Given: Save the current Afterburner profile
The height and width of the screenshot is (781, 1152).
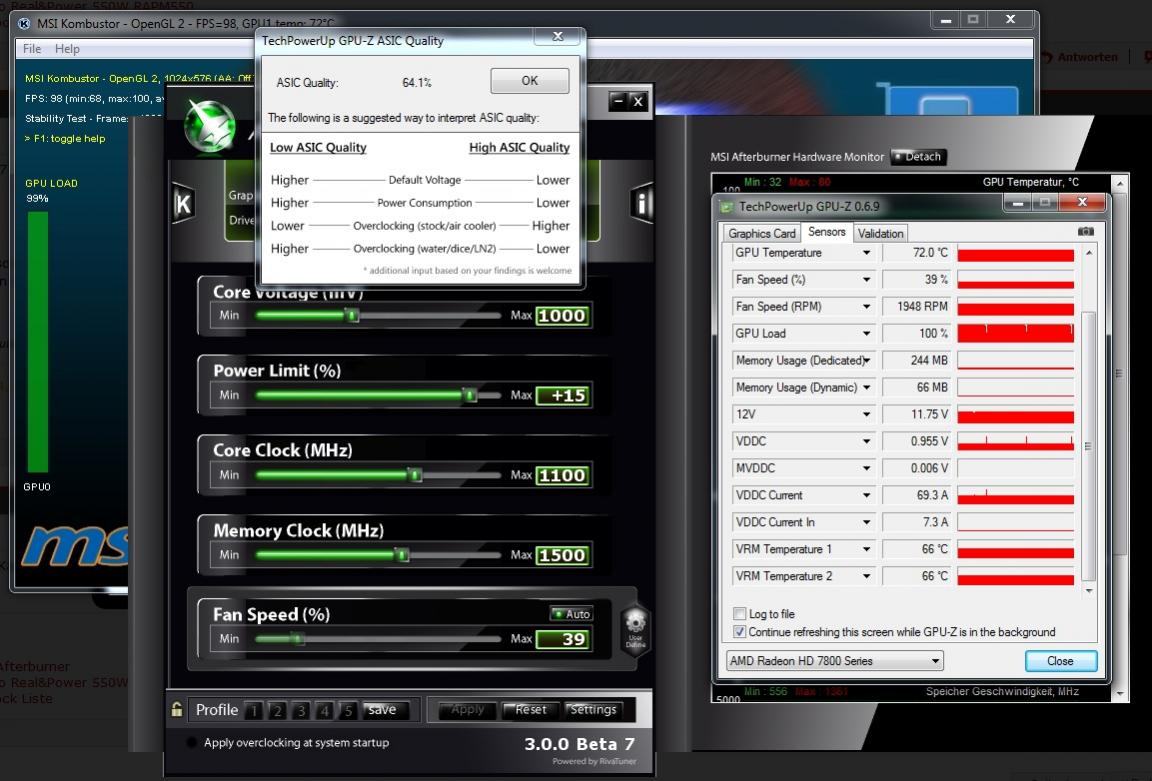Looking at the screenshot, I should point(382,710).
